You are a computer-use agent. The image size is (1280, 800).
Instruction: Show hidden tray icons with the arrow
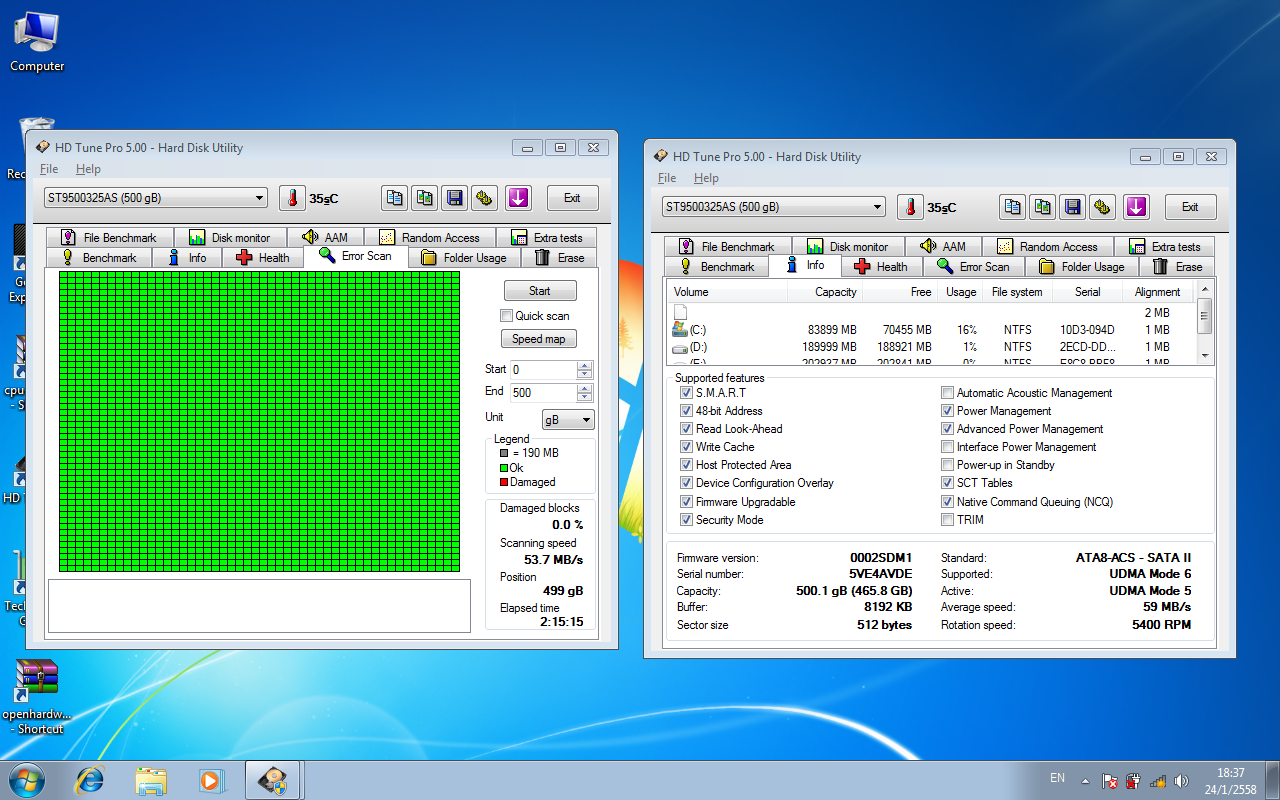click(1086, 780)
